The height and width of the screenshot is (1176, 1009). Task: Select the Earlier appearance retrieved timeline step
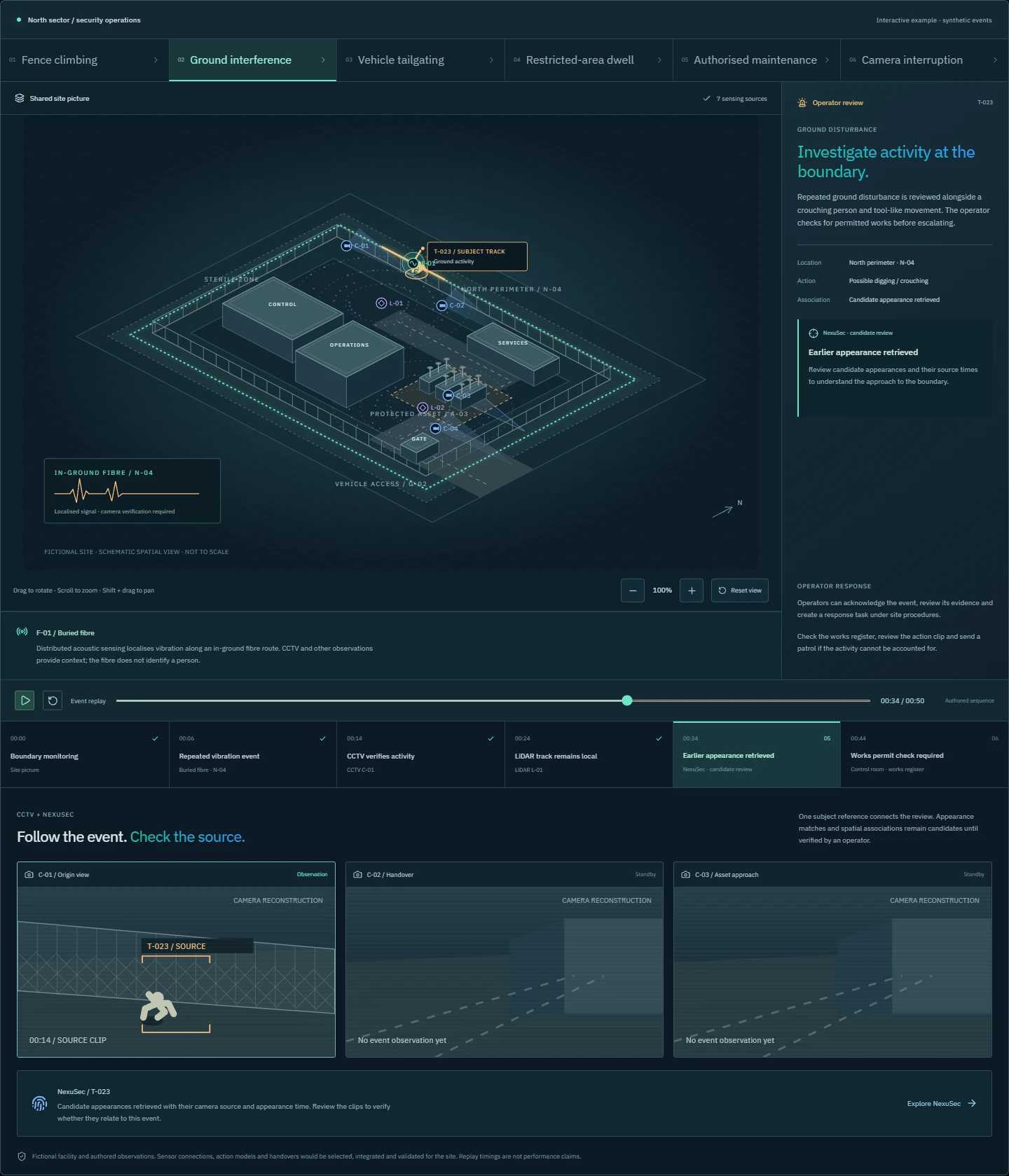point(757,754)
